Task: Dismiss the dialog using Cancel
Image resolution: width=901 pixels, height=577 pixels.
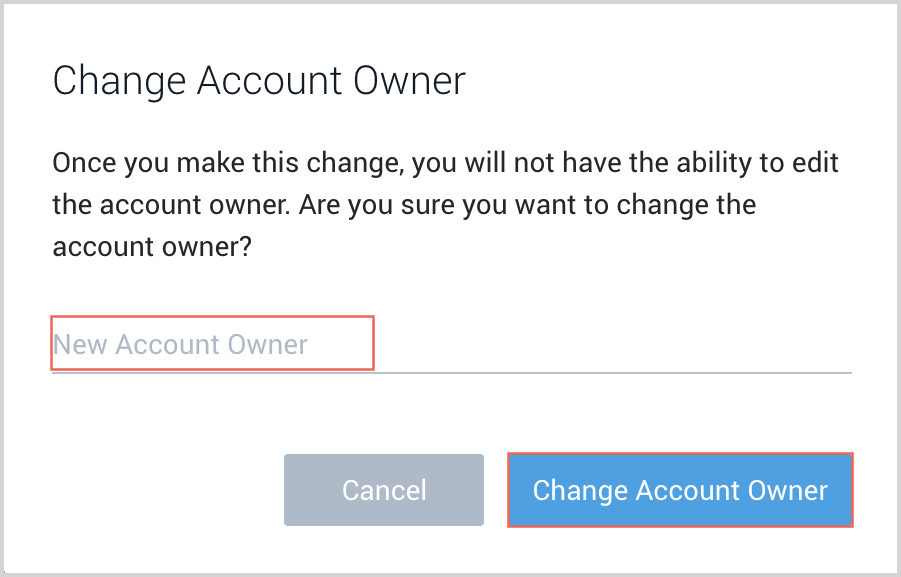Action: click(x=383, y=490)
